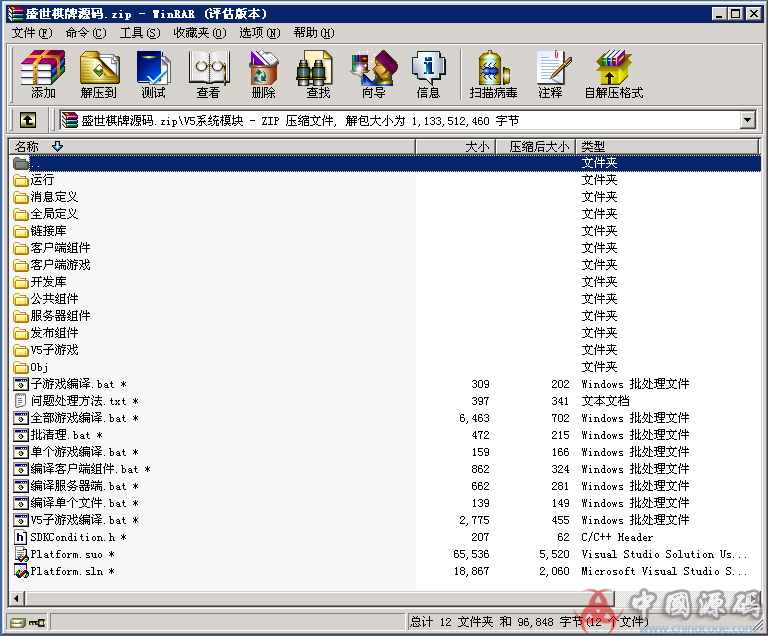Click the status bar totals text
Image resolution: width=768 pixels, height=636 pixels.
(x=529, y=622)
